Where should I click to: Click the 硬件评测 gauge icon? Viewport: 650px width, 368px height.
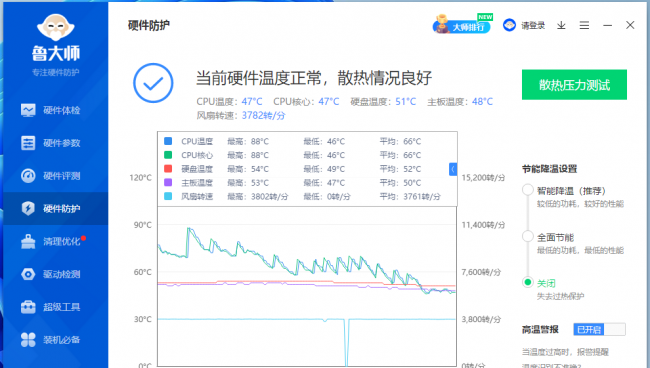pos(28,176)
